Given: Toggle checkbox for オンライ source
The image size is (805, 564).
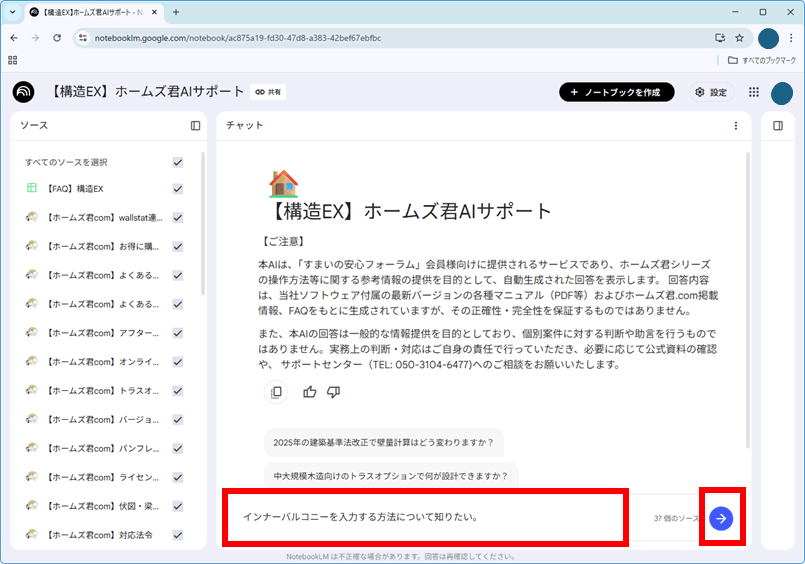Looking at the screenshot, I should point(178,362).
